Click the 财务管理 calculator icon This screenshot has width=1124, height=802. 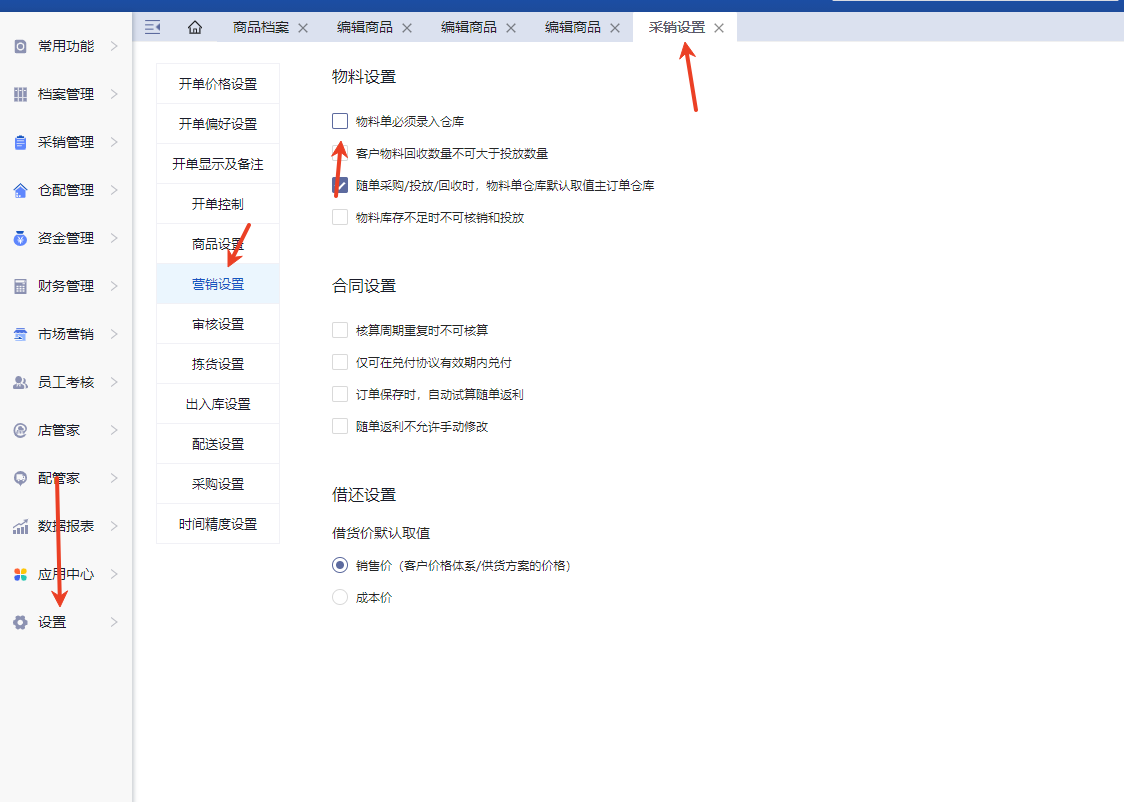click(x=20, y=286)
